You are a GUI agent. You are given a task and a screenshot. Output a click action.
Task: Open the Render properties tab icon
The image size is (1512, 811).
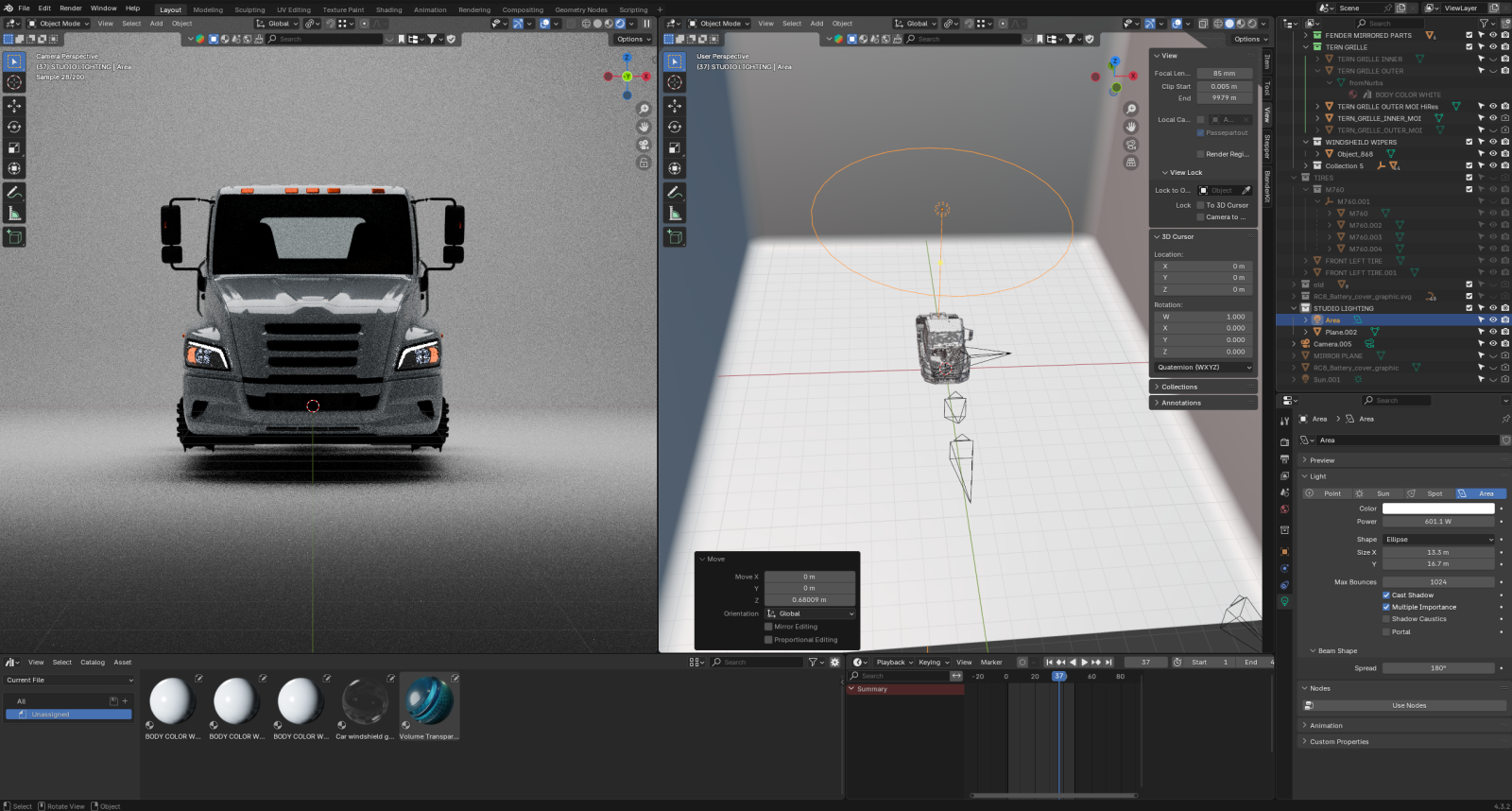(1284, 441)
